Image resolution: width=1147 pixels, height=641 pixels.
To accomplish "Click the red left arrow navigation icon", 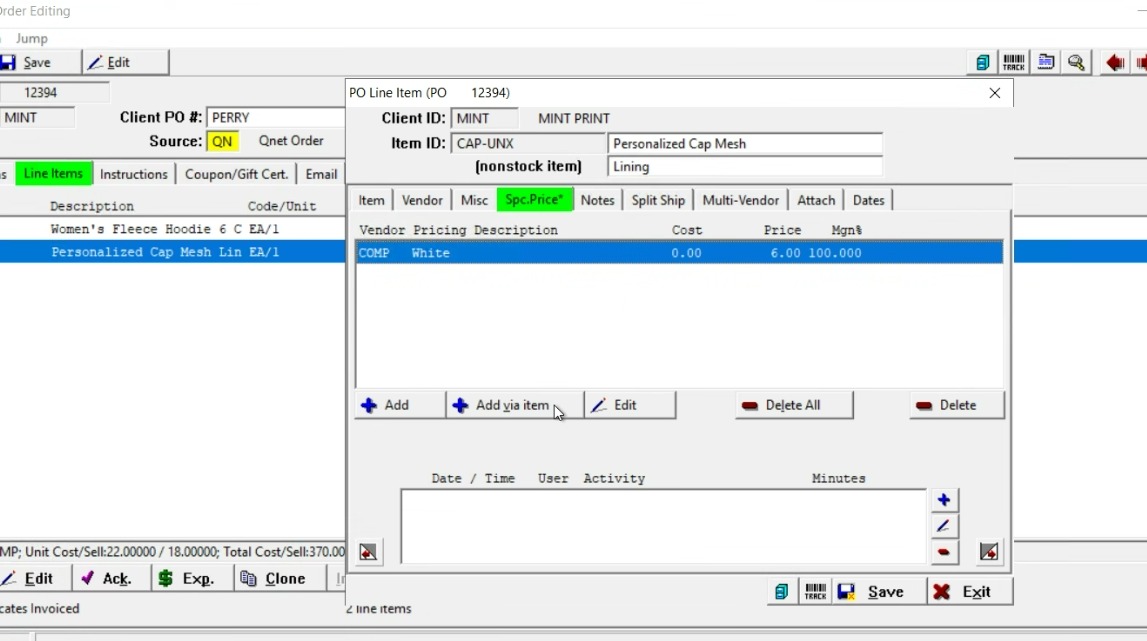I will [1114, 63].
